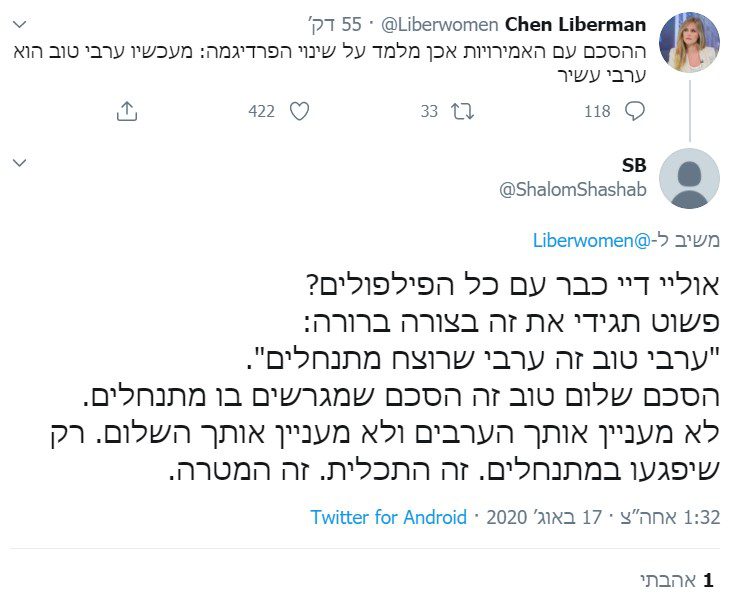Click the retweet arrows icon

(x=463, y=112)
